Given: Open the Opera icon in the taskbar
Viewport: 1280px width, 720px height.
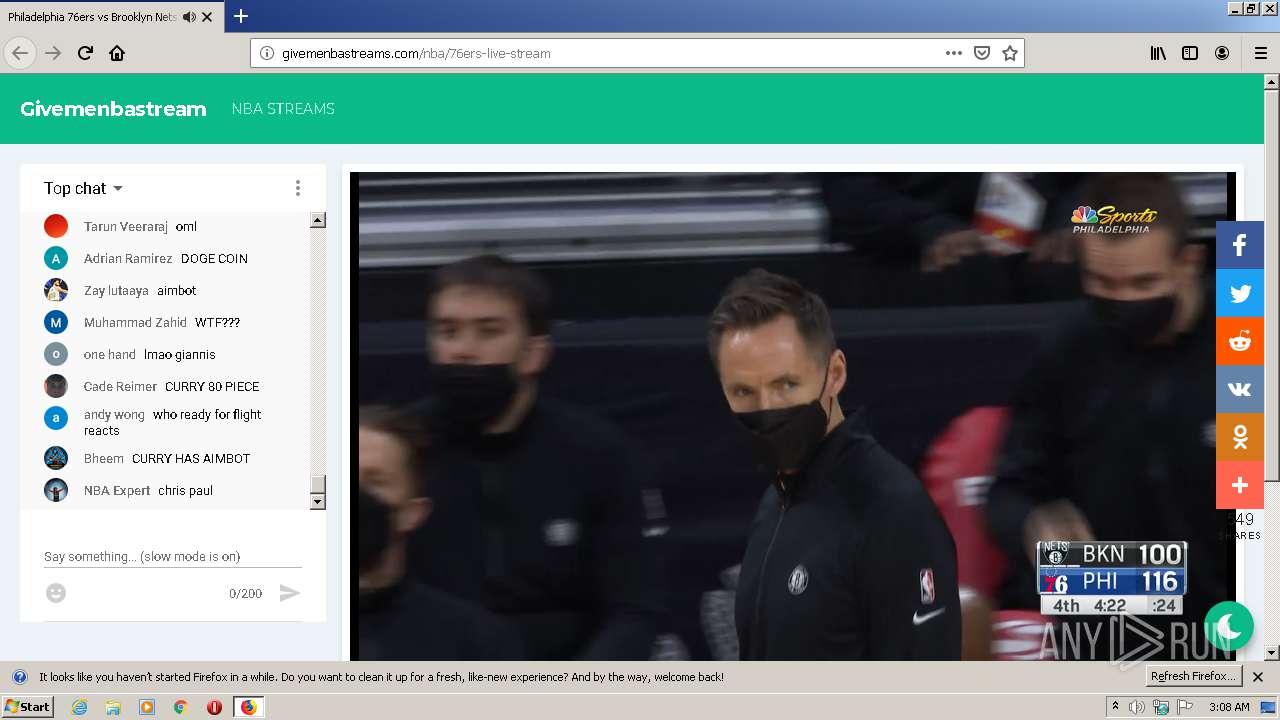Looking at the screenshot, I should pos(214,707).
